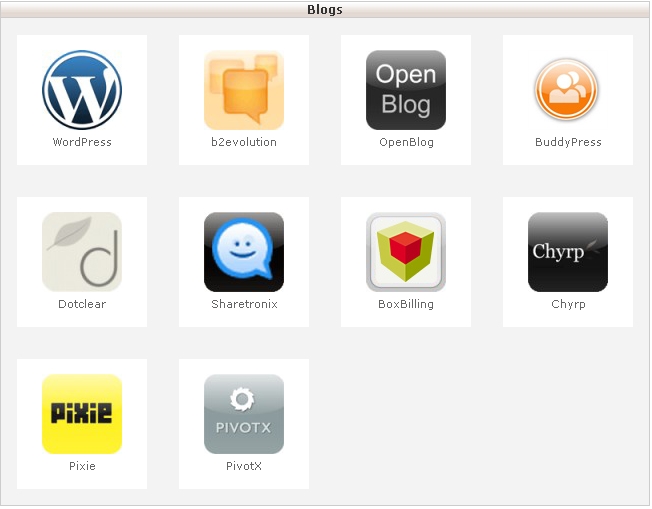Click the Pixie text label

coord(82,466)
